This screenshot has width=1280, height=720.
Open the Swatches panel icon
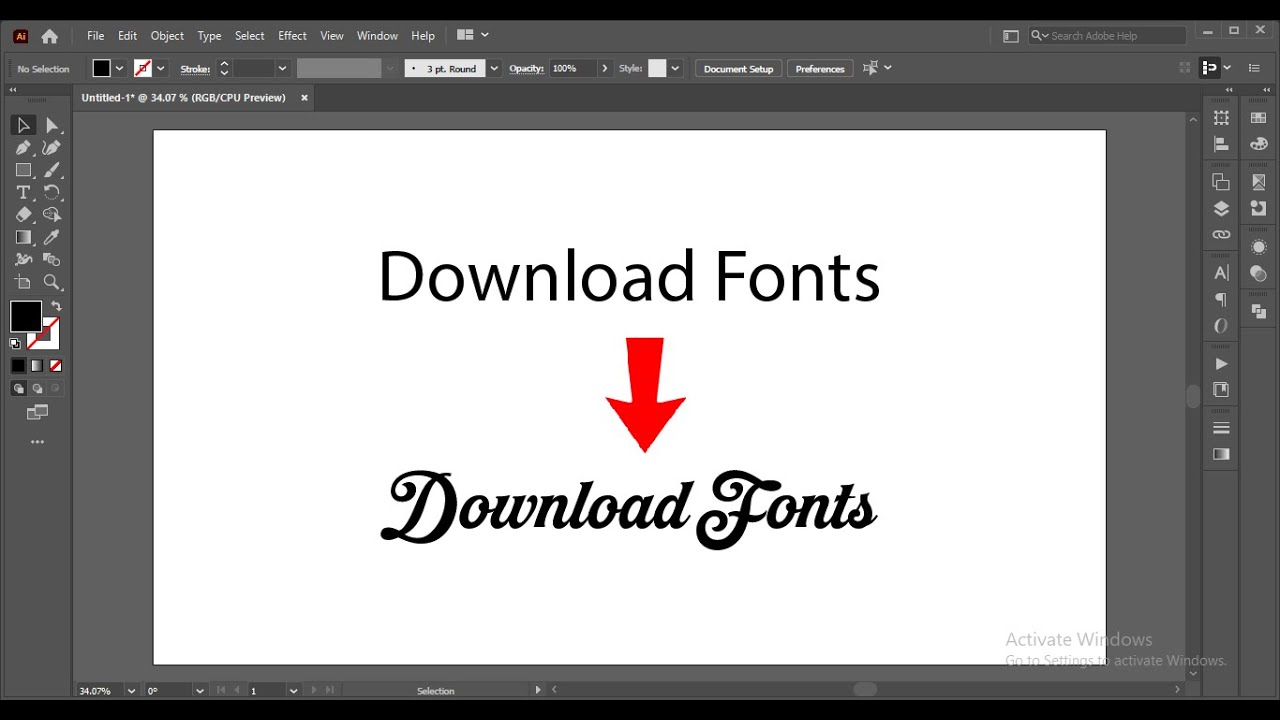tap(1259, 118)
